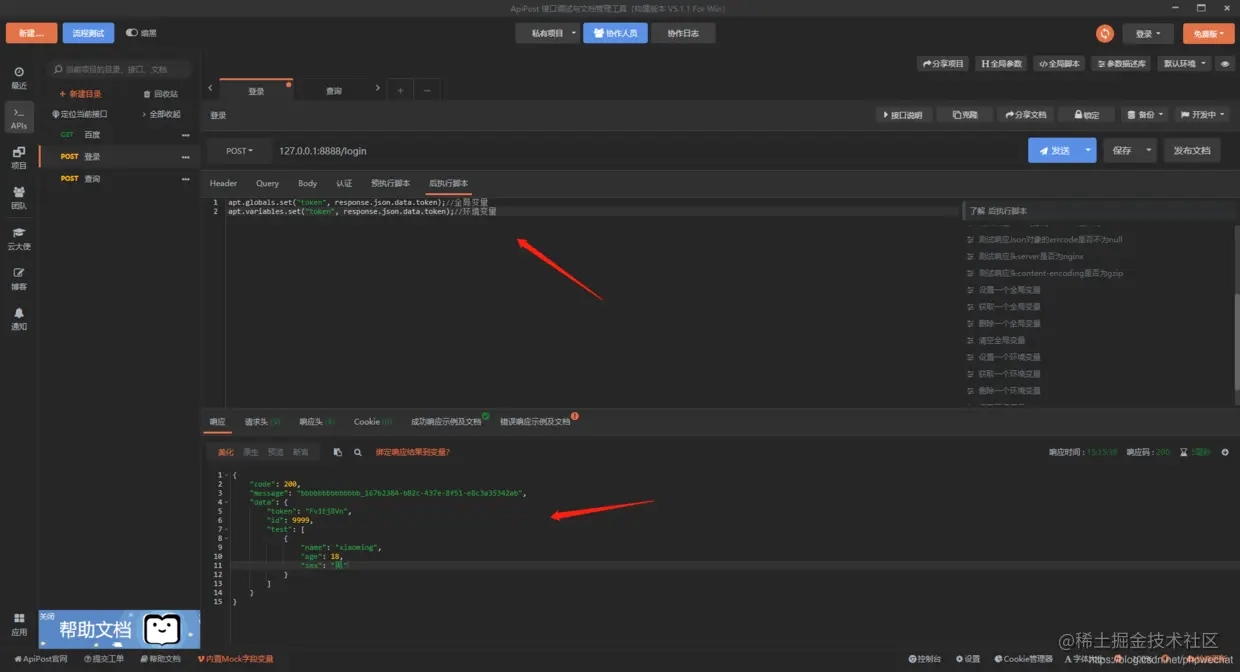Open the 最近 (Recent) sidebar panel
1240x672 pixels.
[19, 77]
